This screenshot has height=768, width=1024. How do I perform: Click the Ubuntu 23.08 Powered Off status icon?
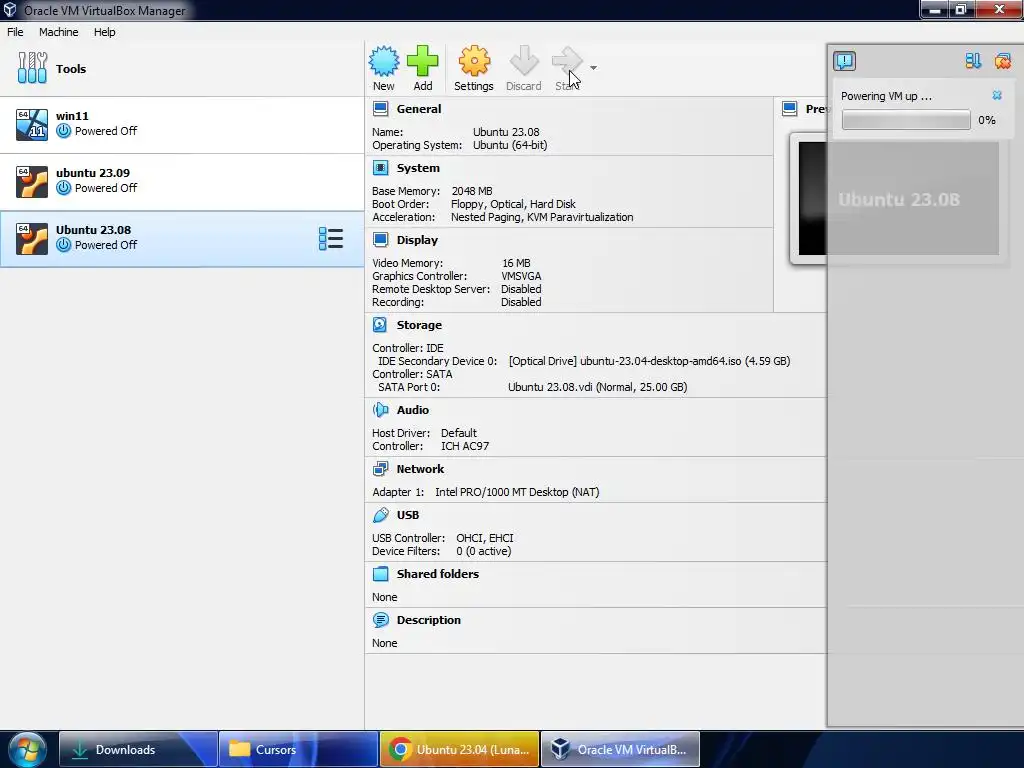tap(63, 245)
